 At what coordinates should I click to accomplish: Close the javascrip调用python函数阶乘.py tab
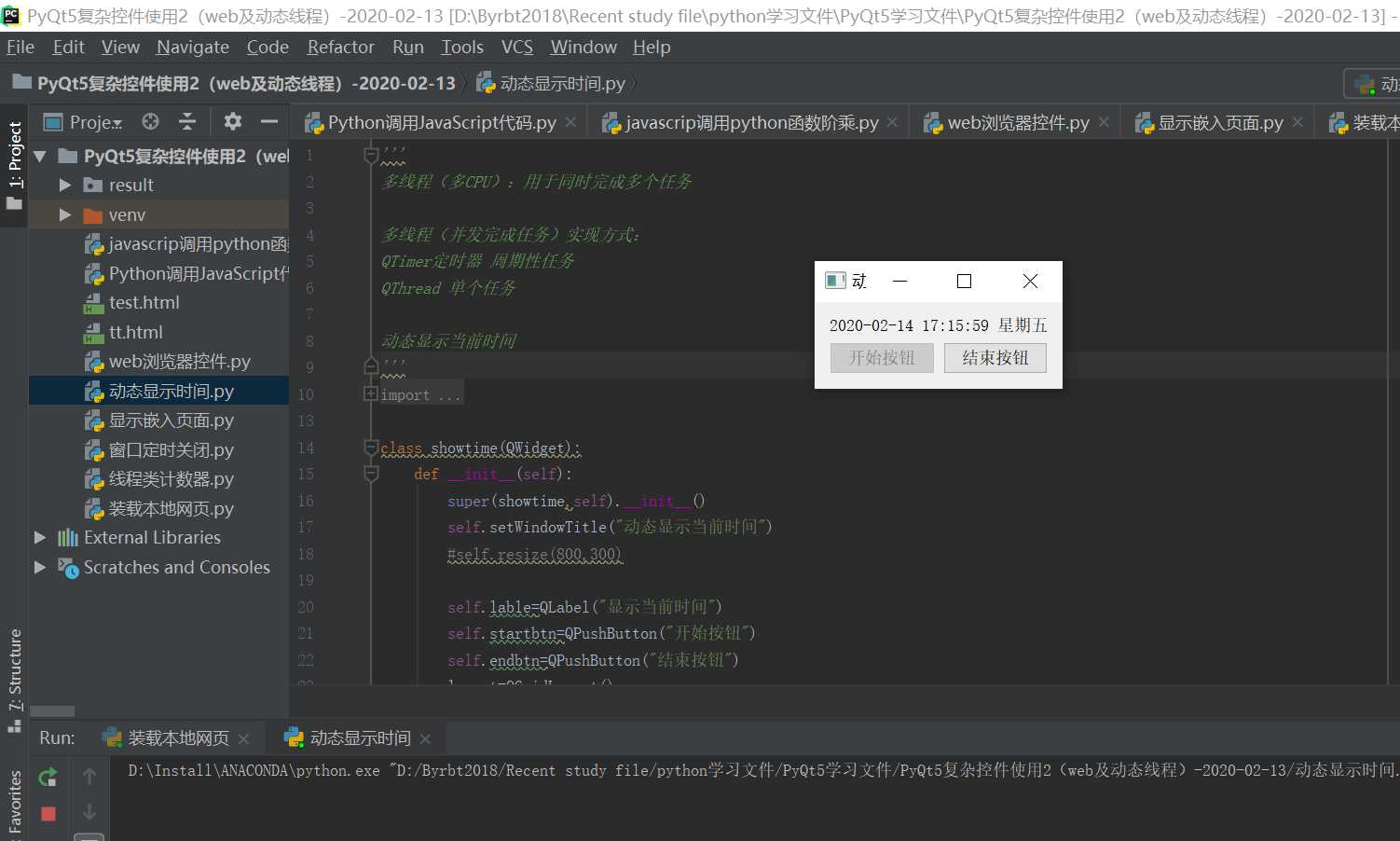click(892, 122)
